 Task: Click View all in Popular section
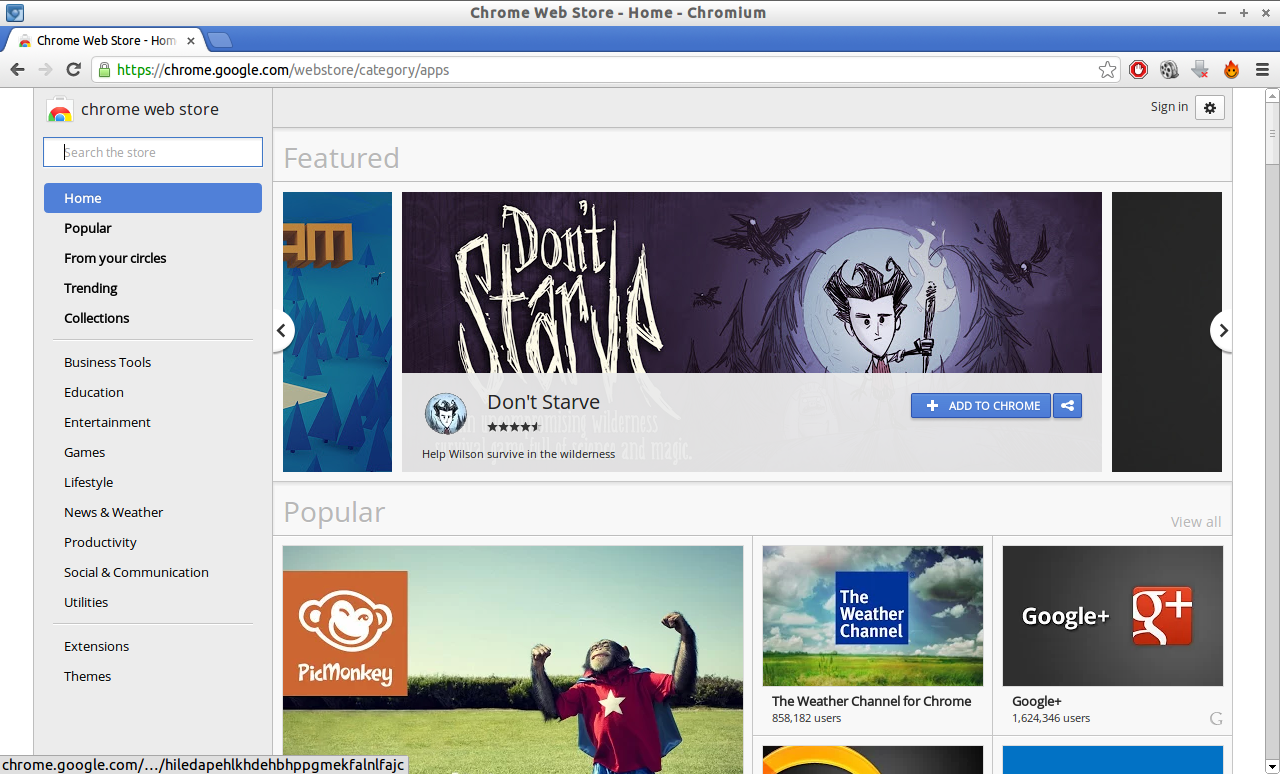tap(1196, 522)
